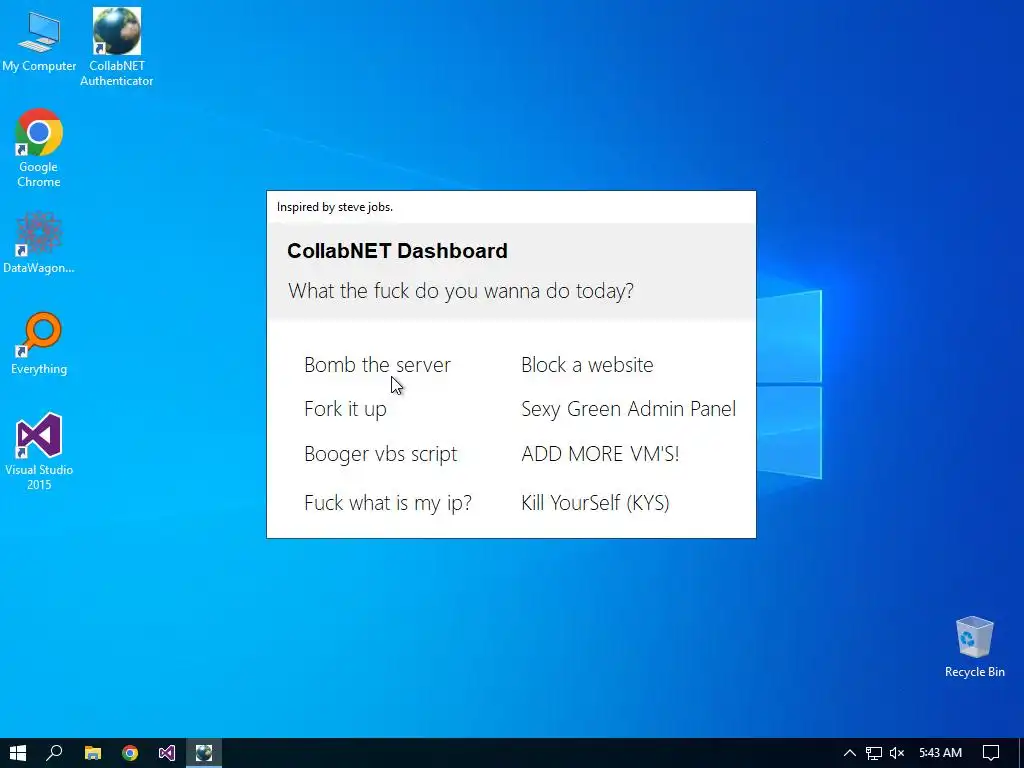
Task: Choose the 'Bomb the server' option
Action: click(377, 364)
